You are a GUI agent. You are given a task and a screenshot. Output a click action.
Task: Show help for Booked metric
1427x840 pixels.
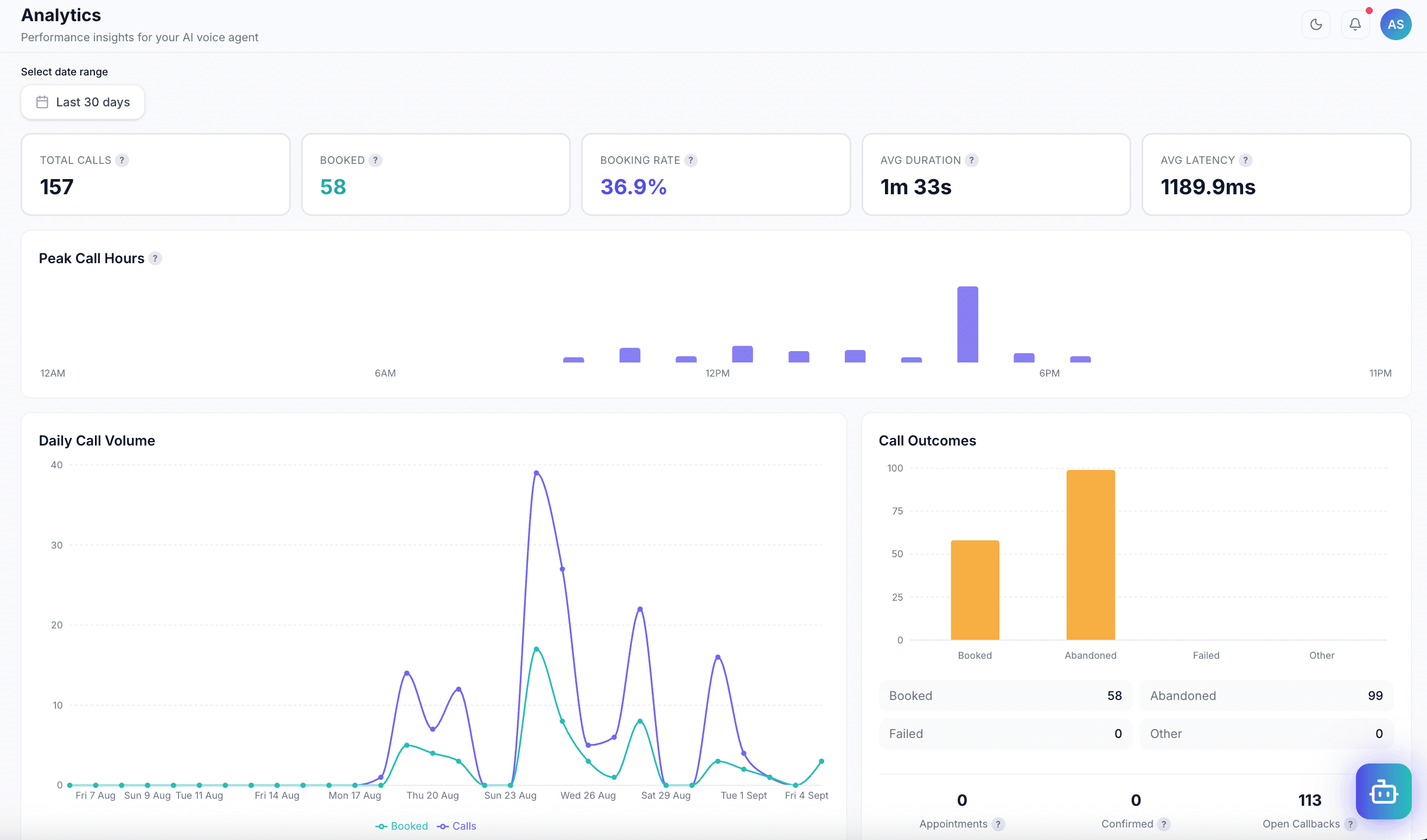coord(375,160)
